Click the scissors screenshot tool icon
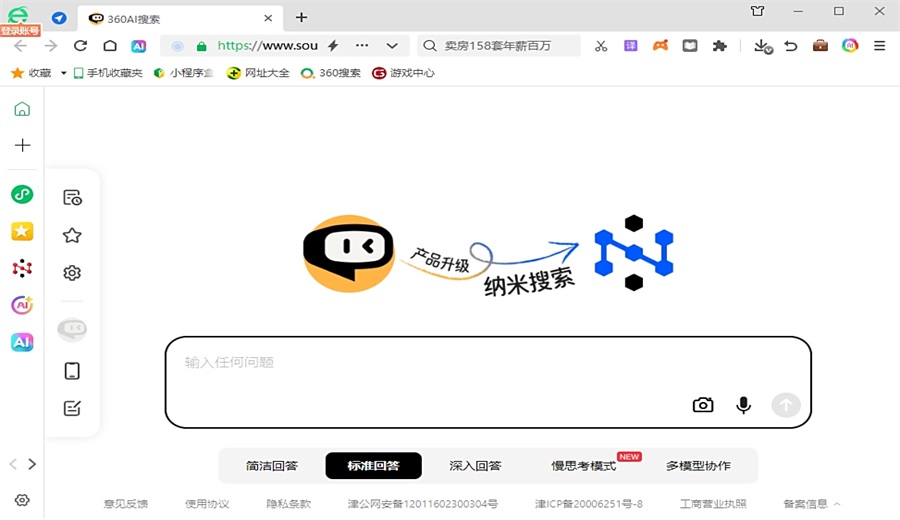 [x=601, y=46]
